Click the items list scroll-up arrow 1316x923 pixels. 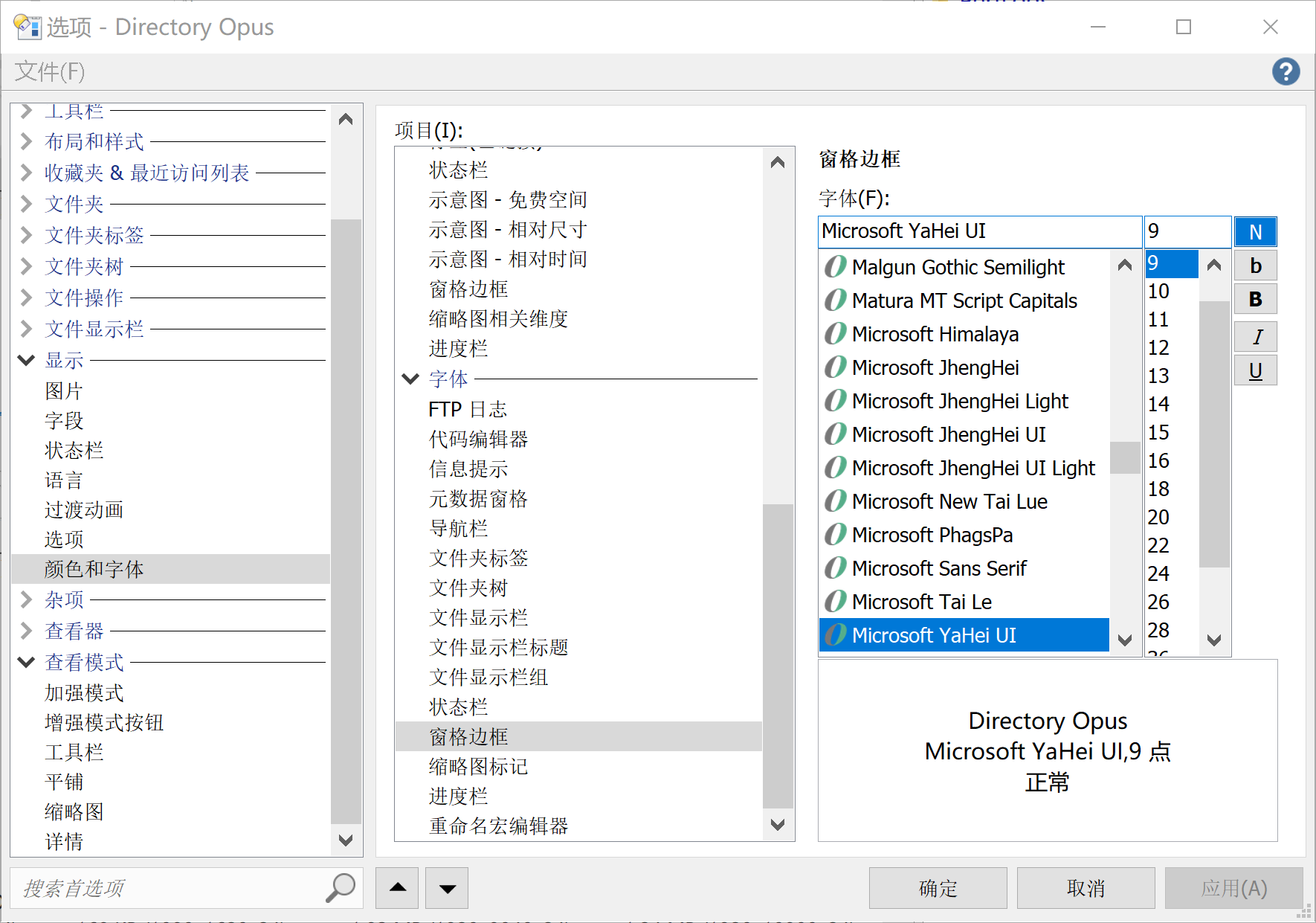778,162
